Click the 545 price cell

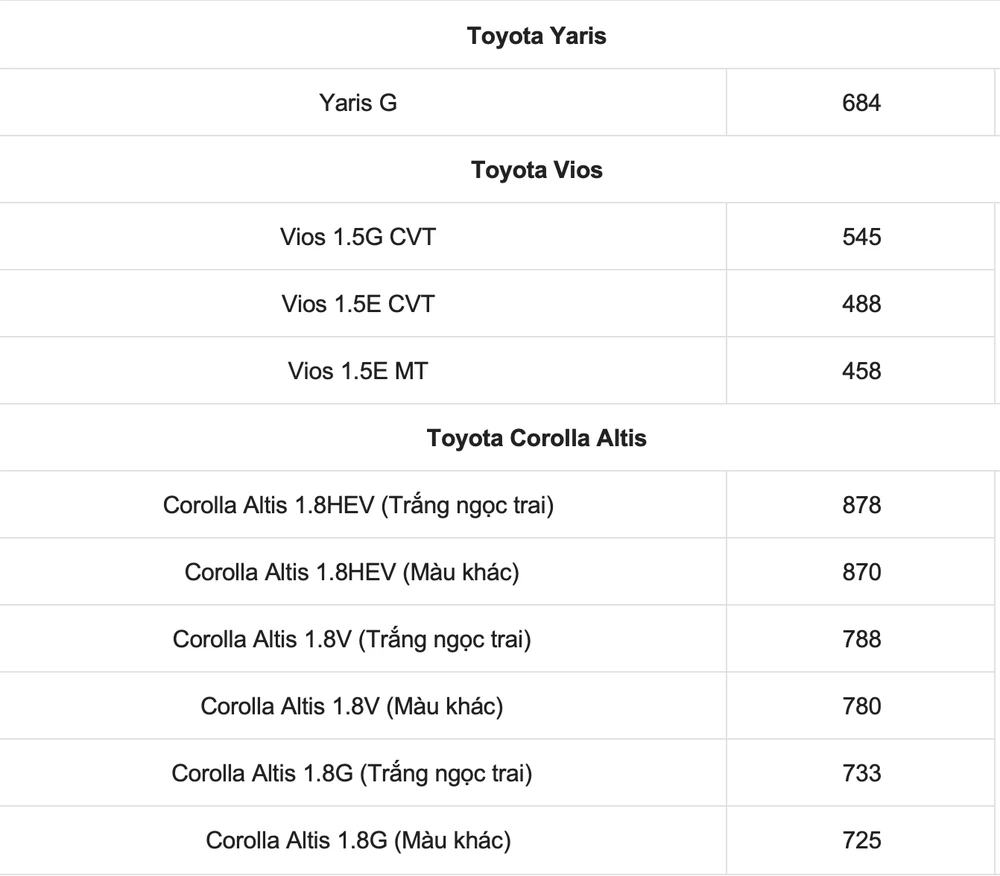861,237
